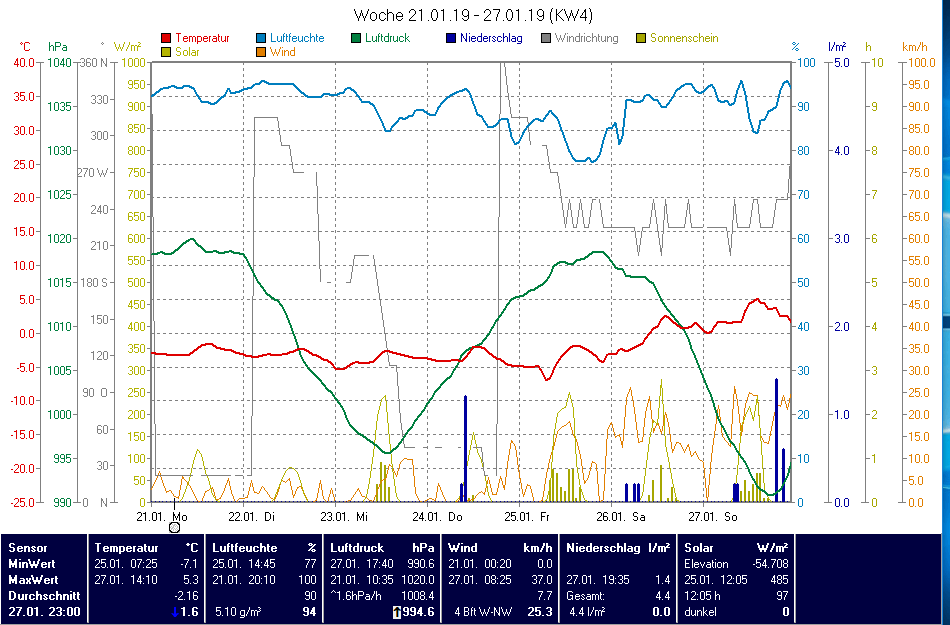Click the Luftdruck column header in table
The height and width of the screenshot is (625, 950).
(x=357, y=548)
